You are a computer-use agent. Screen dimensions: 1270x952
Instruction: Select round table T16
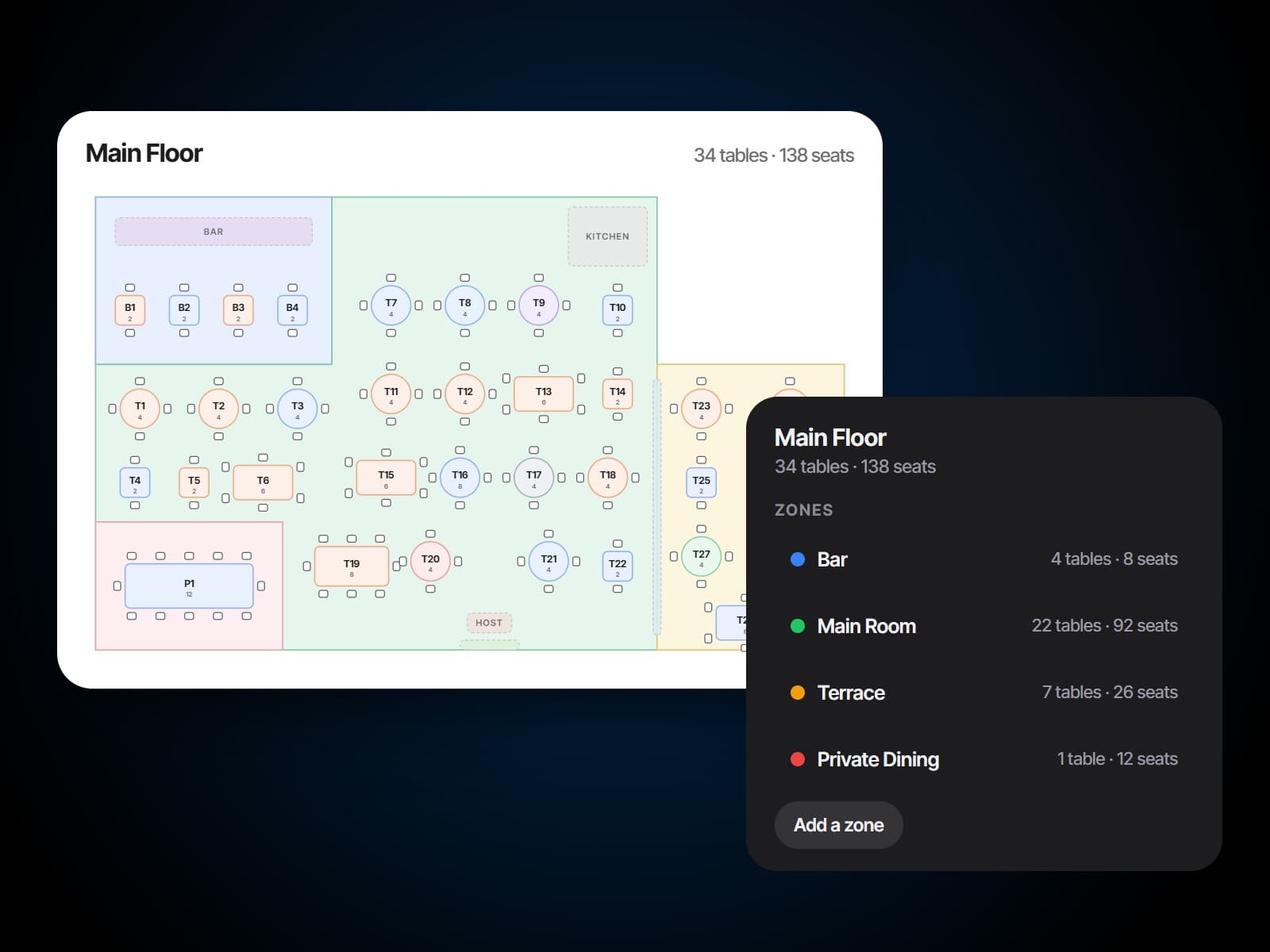[x=460, y=478]
